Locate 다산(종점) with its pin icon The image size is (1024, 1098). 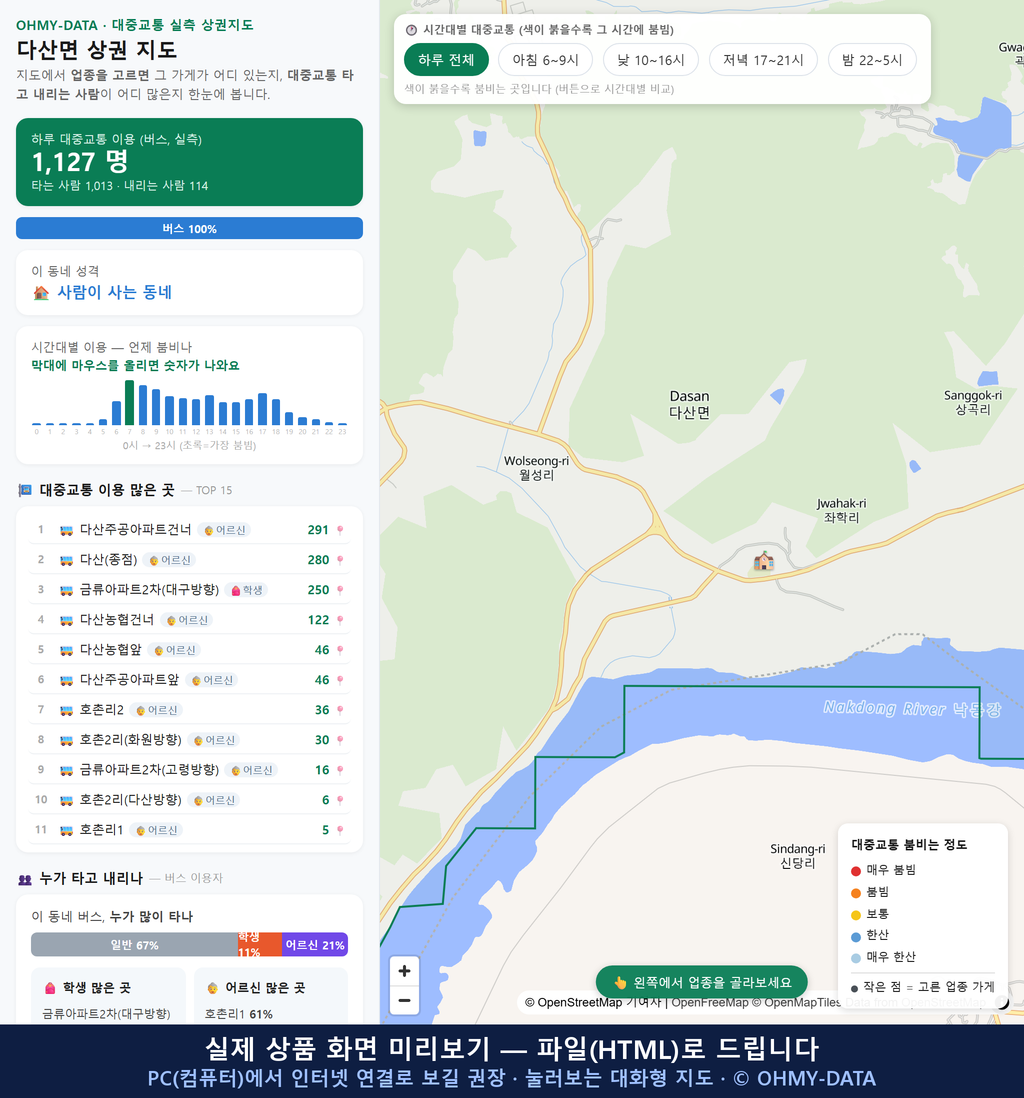tap(340, 560)
